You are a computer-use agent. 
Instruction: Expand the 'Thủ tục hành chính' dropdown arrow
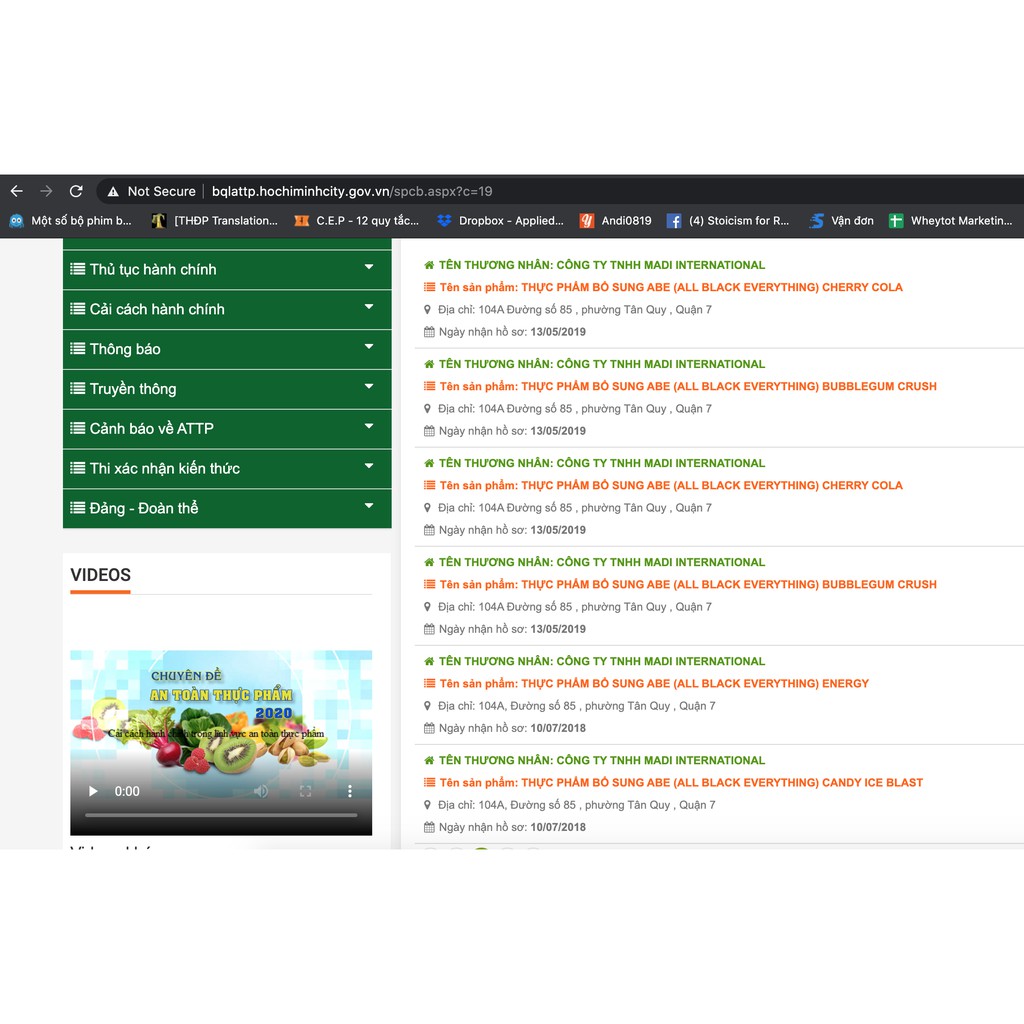(x=369, y=267)
